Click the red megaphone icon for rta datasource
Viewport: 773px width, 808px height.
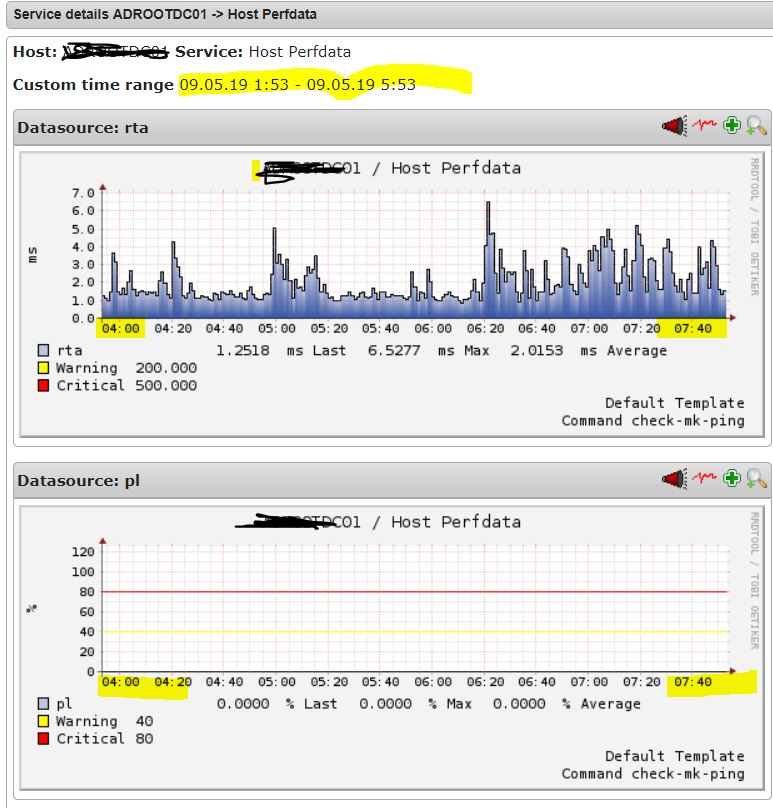[x=674, y=126]
